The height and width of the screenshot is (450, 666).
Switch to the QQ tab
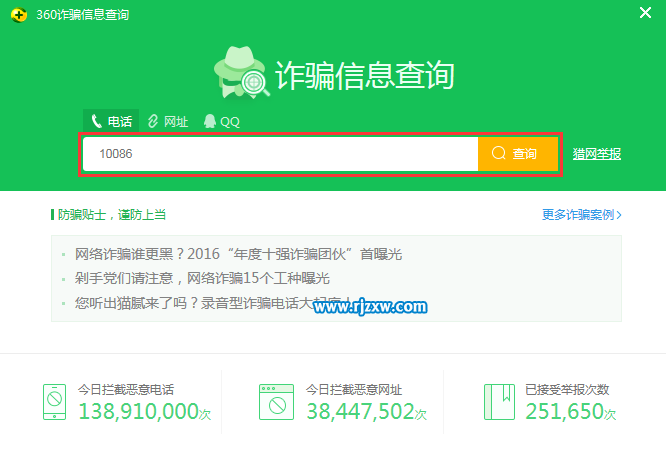tap(222, 122)
